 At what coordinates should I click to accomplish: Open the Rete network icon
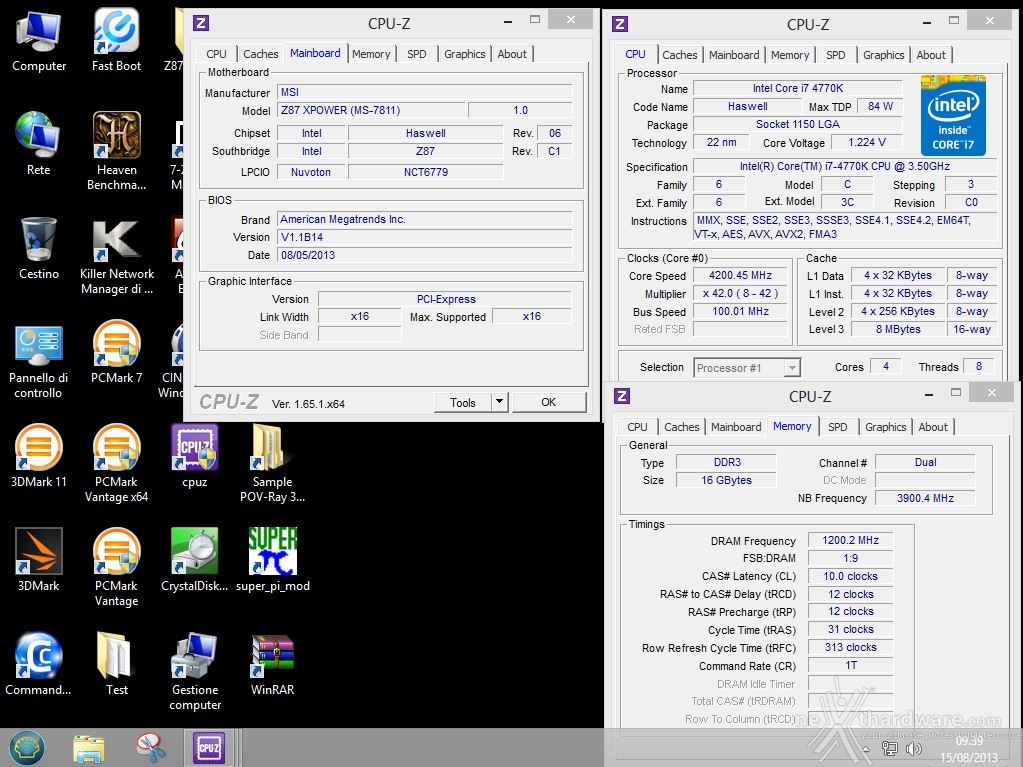pyautogui.click(x=38, y=145)
